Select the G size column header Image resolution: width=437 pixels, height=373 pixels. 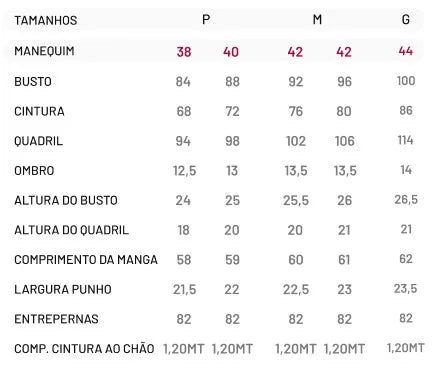click(x=406, y=19)
